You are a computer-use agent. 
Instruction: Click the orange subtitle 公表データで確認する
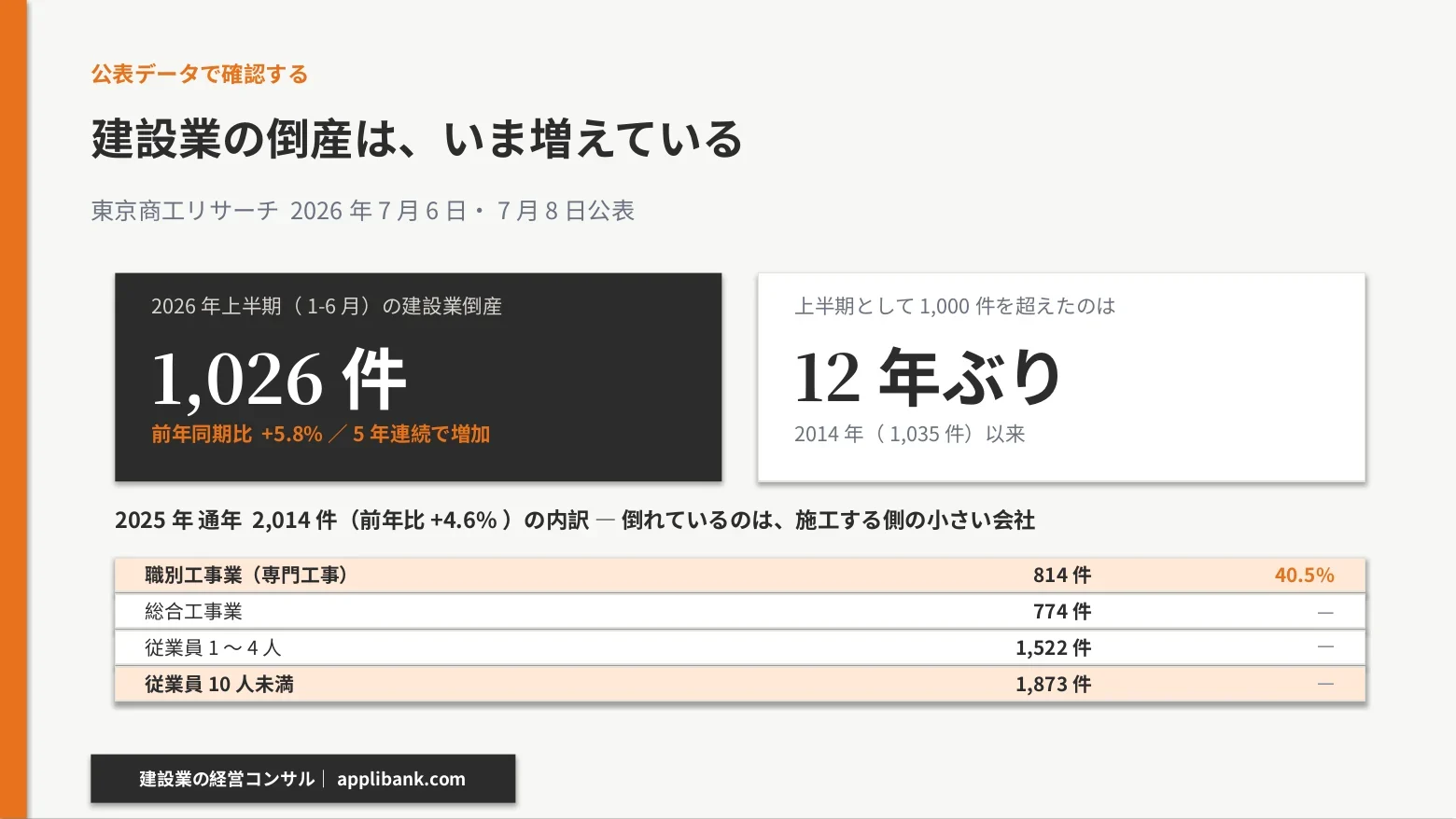pyautogui.click(x=200, y=75)
